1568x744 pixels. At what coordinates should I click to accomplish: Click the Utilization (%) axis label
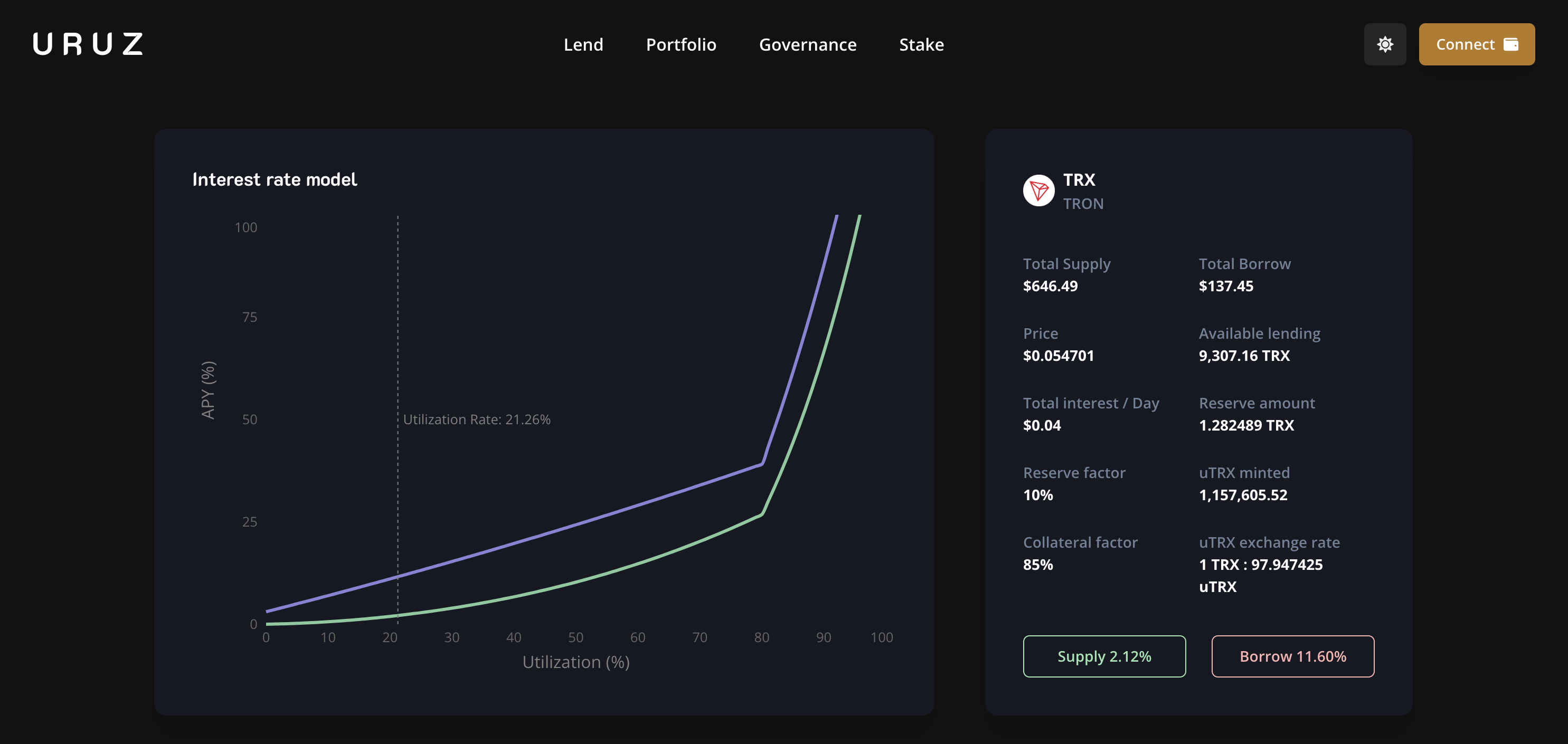(x=575, y=662)
